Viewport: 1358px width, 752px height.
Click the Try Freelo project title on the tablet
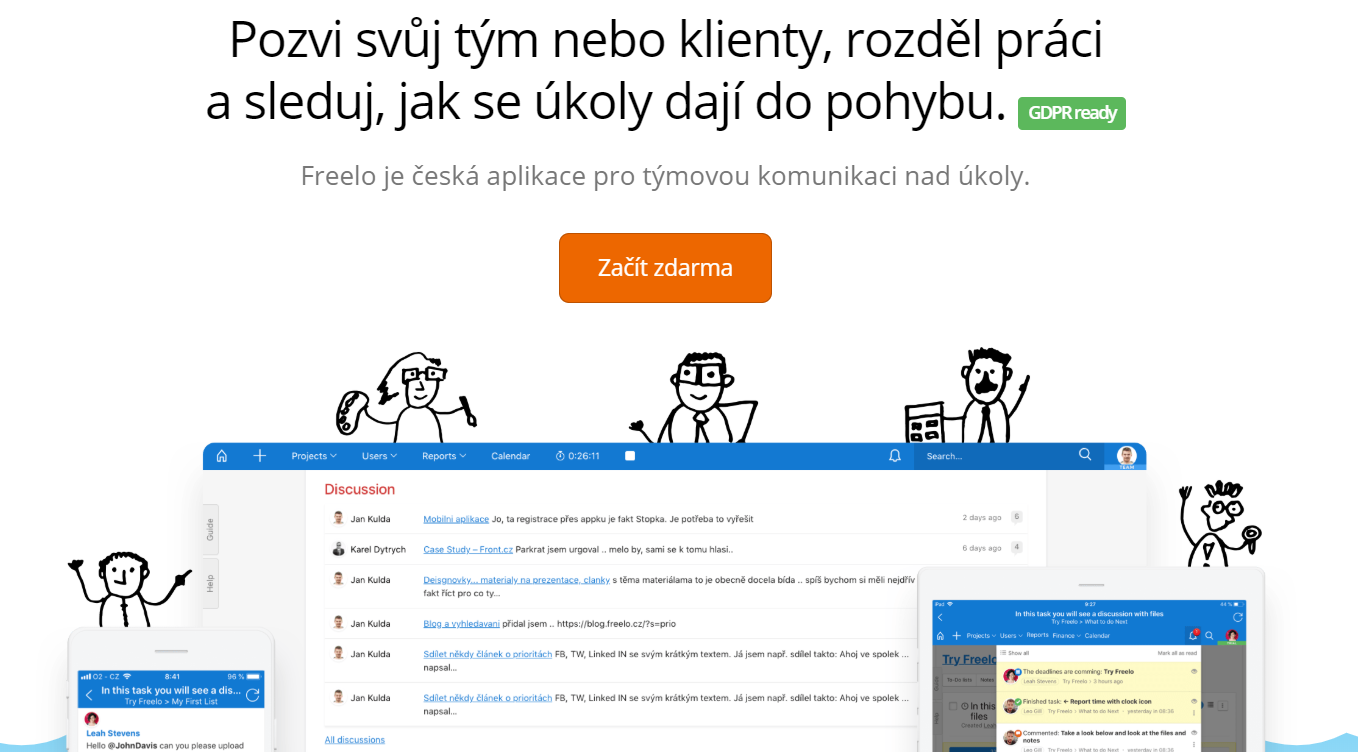click(x=969, y=660)
